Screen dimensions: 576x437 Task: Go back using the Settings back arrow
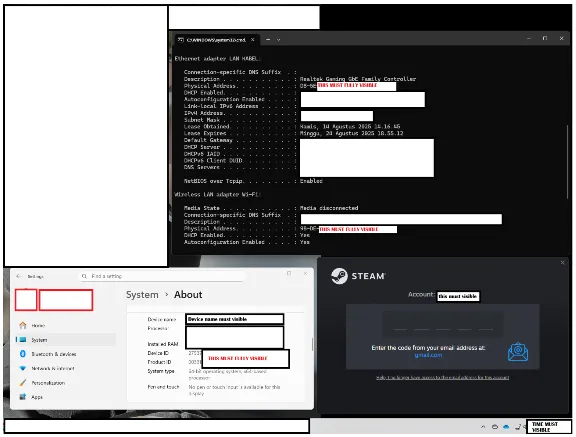click(x=18, y=276)
